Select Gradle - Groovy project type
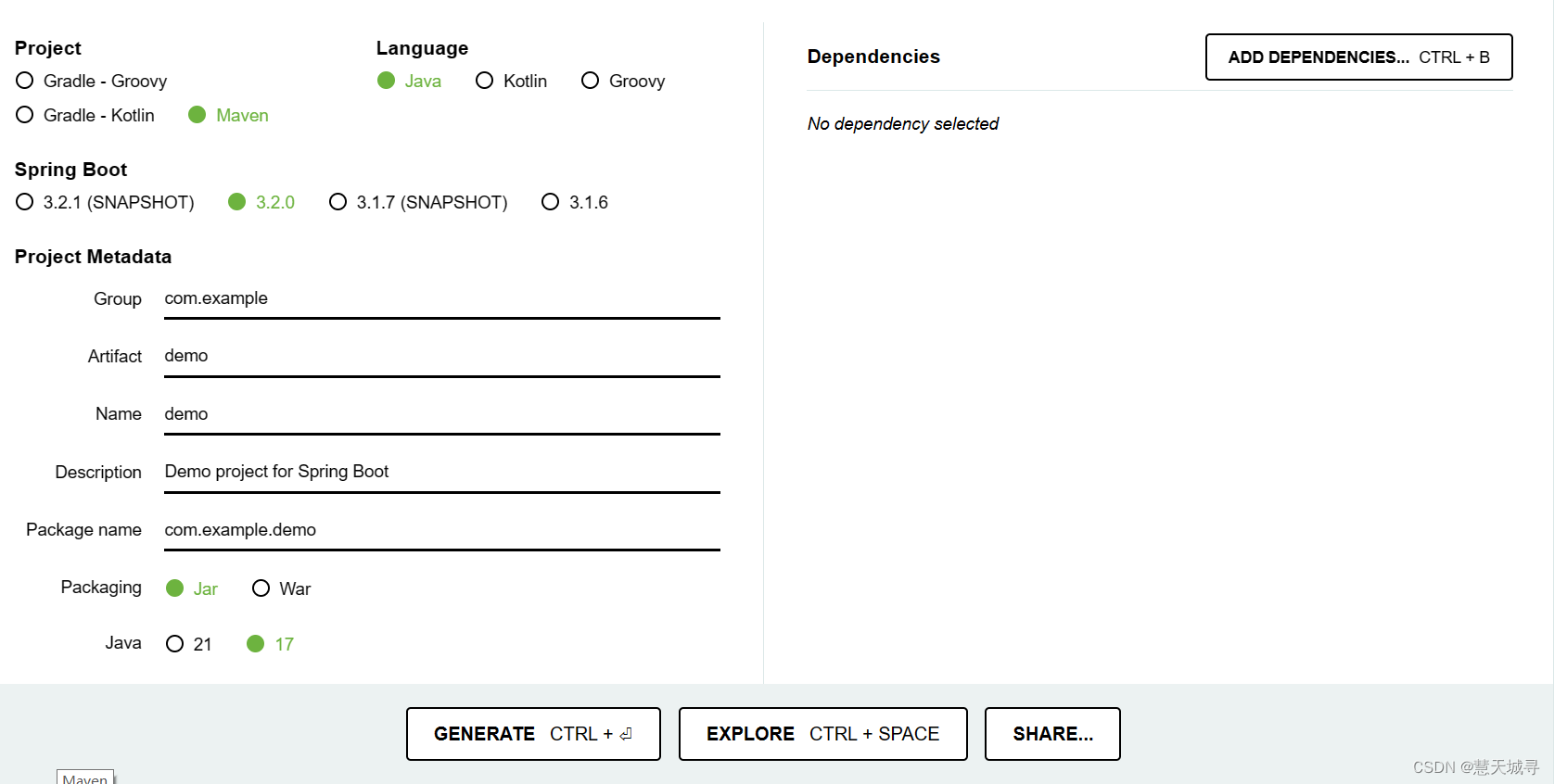The image size is (1554, 784). tap(91, 81)
